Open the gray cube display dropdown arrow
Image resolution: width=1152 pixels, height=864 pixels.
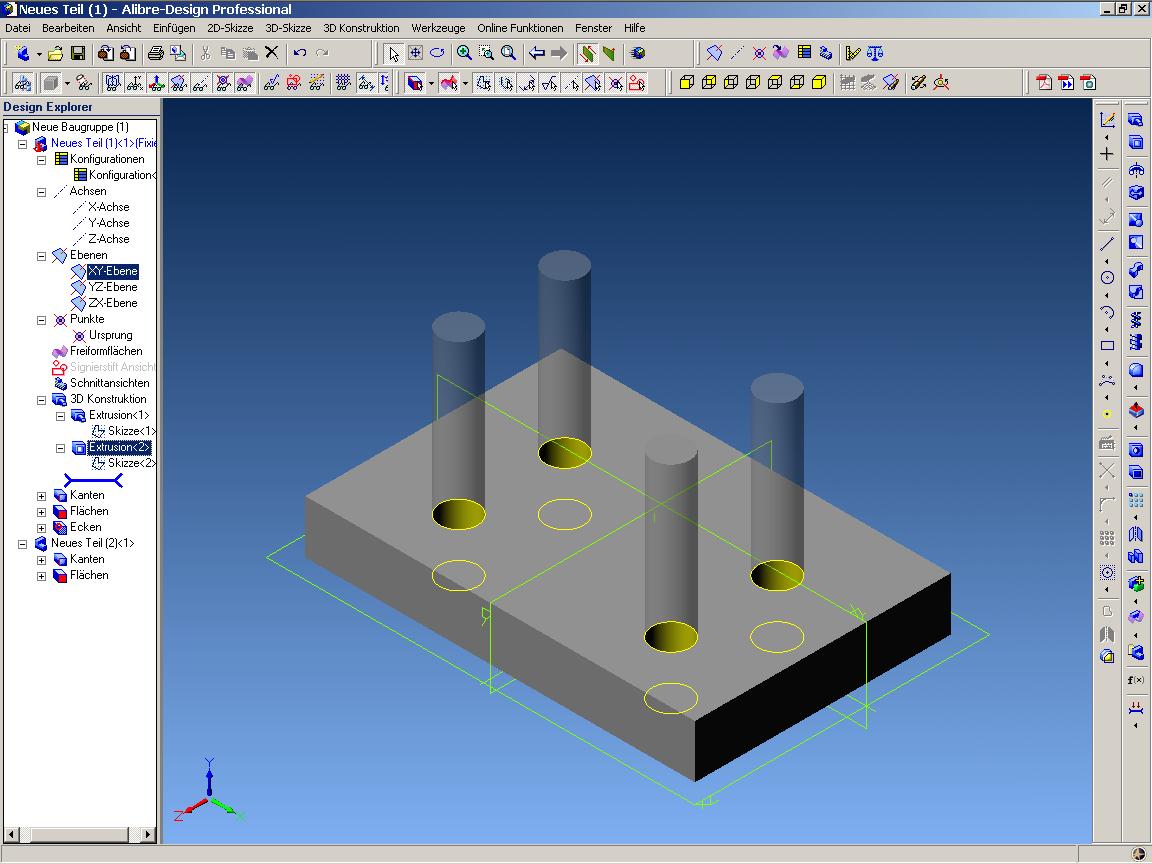click(67, 83)
